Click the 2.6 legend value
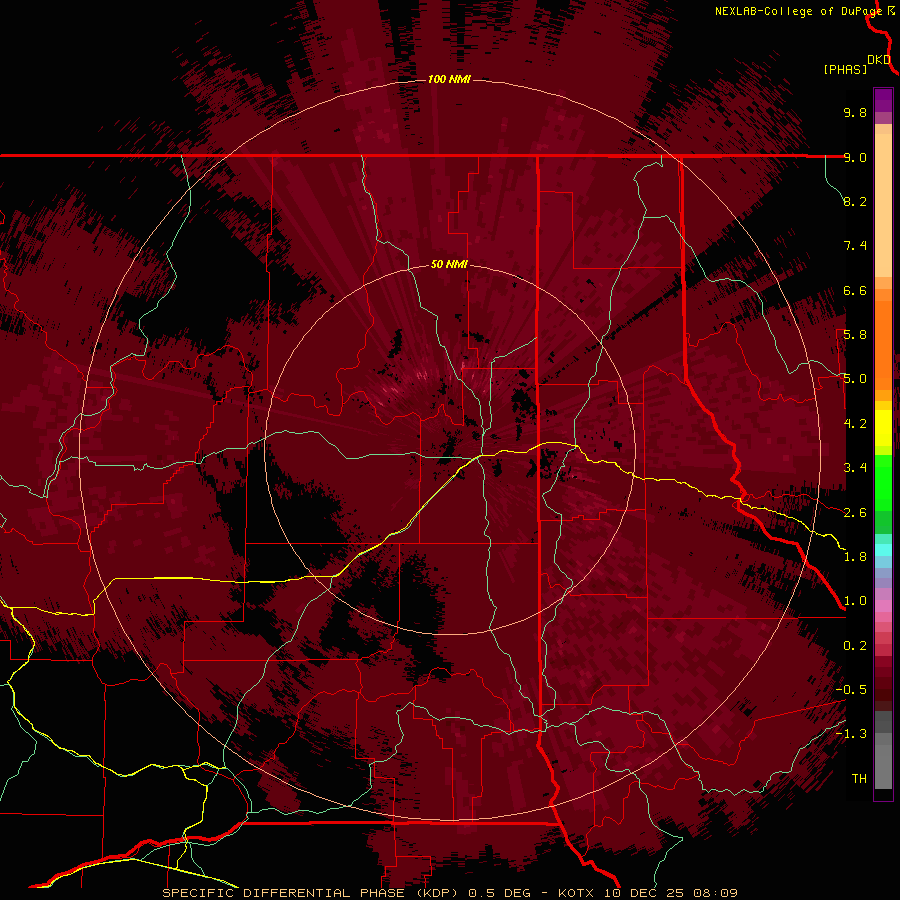The height and width of the screenshot is (900, 900). [855, 513]
